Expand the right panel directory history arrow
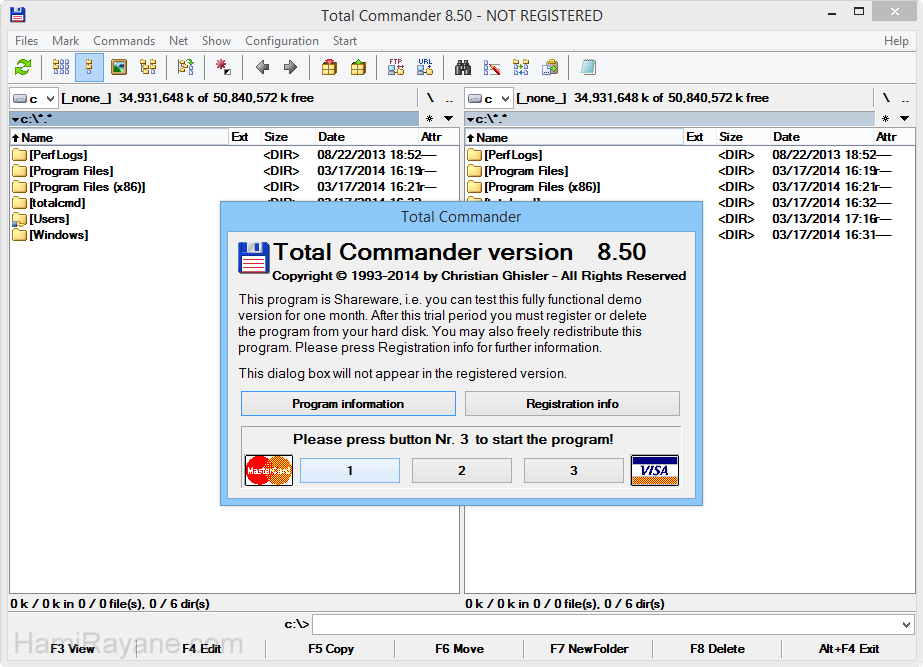 [904, 119]
